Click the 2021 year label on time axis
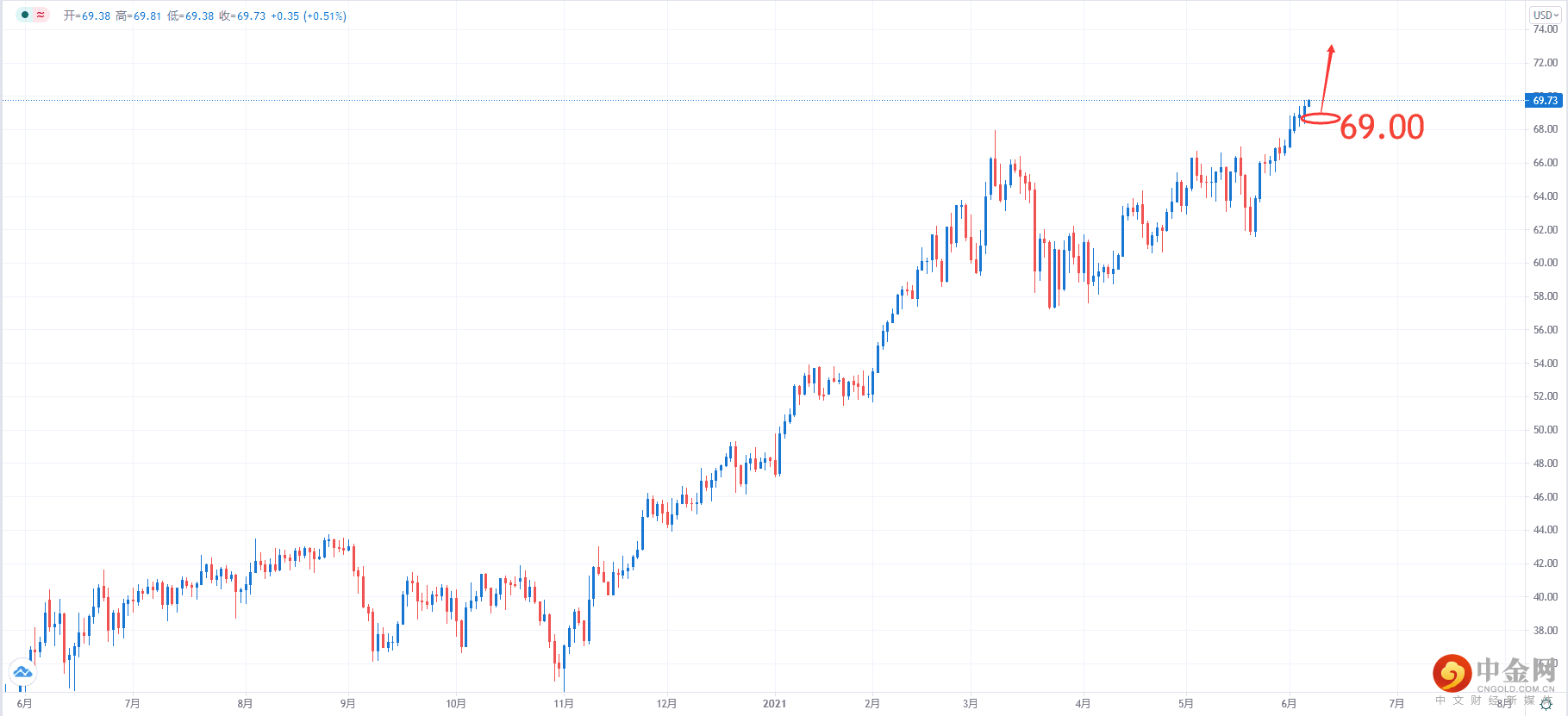 coord(774,704)
